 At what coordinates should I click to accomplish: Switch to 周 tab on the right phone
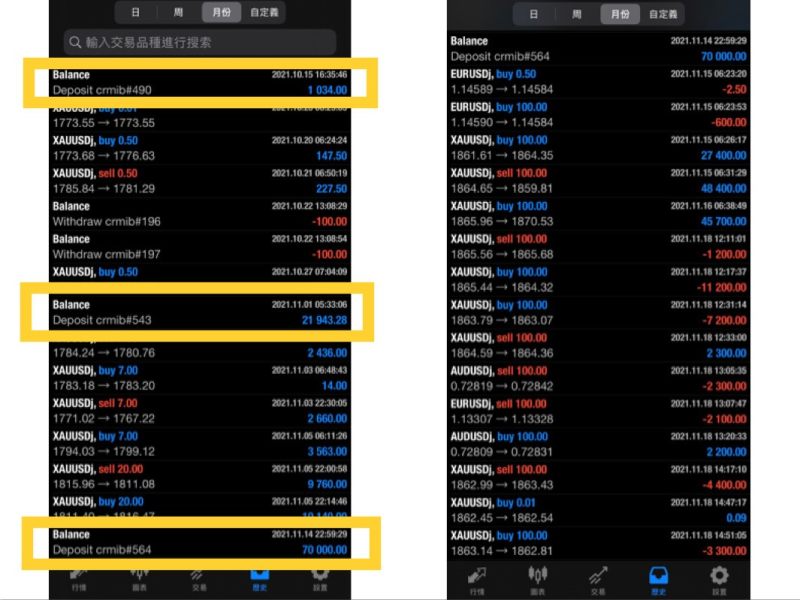coord(577,14)
